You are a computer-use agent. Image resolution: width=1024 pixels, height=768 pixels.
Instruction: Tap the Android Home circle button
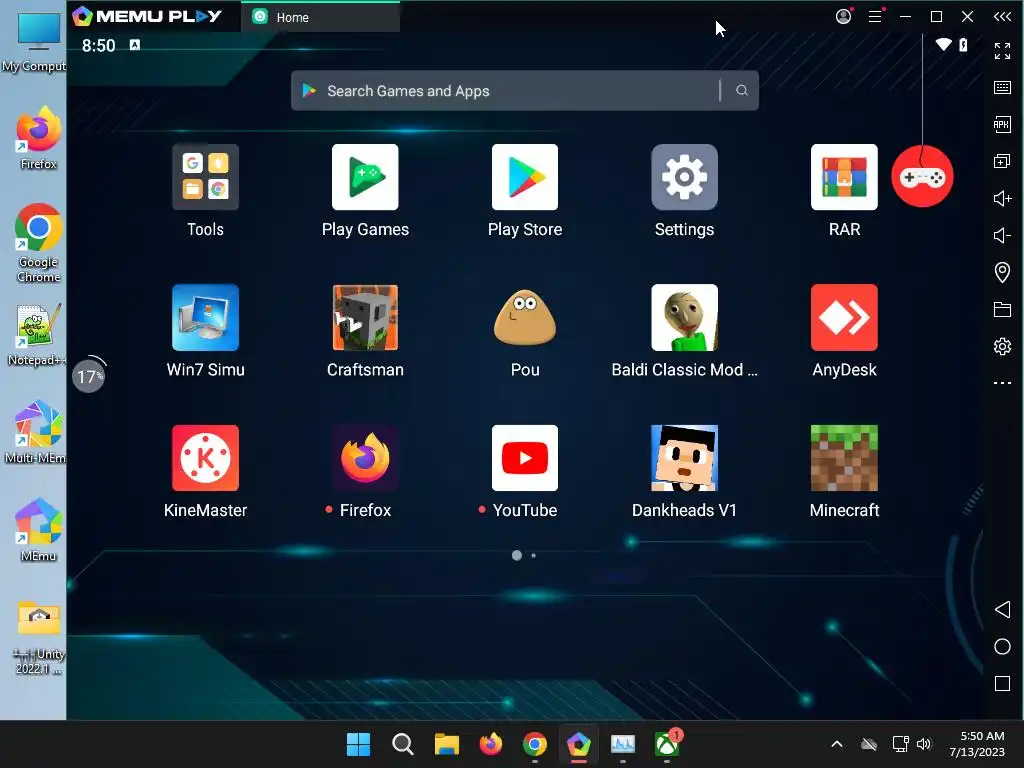click(x=1002, y=647)
